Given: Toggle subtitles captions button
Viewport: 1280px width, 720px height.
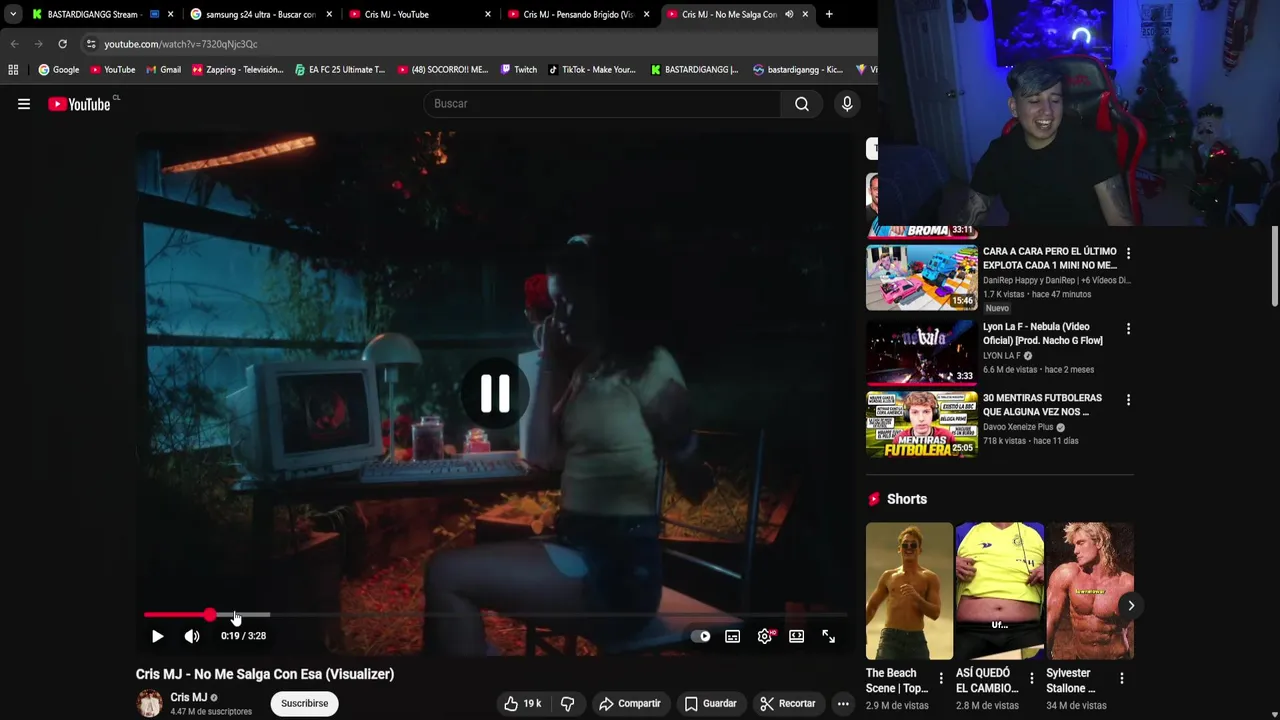Looking at the screenshot, I should tap(733, 636).
